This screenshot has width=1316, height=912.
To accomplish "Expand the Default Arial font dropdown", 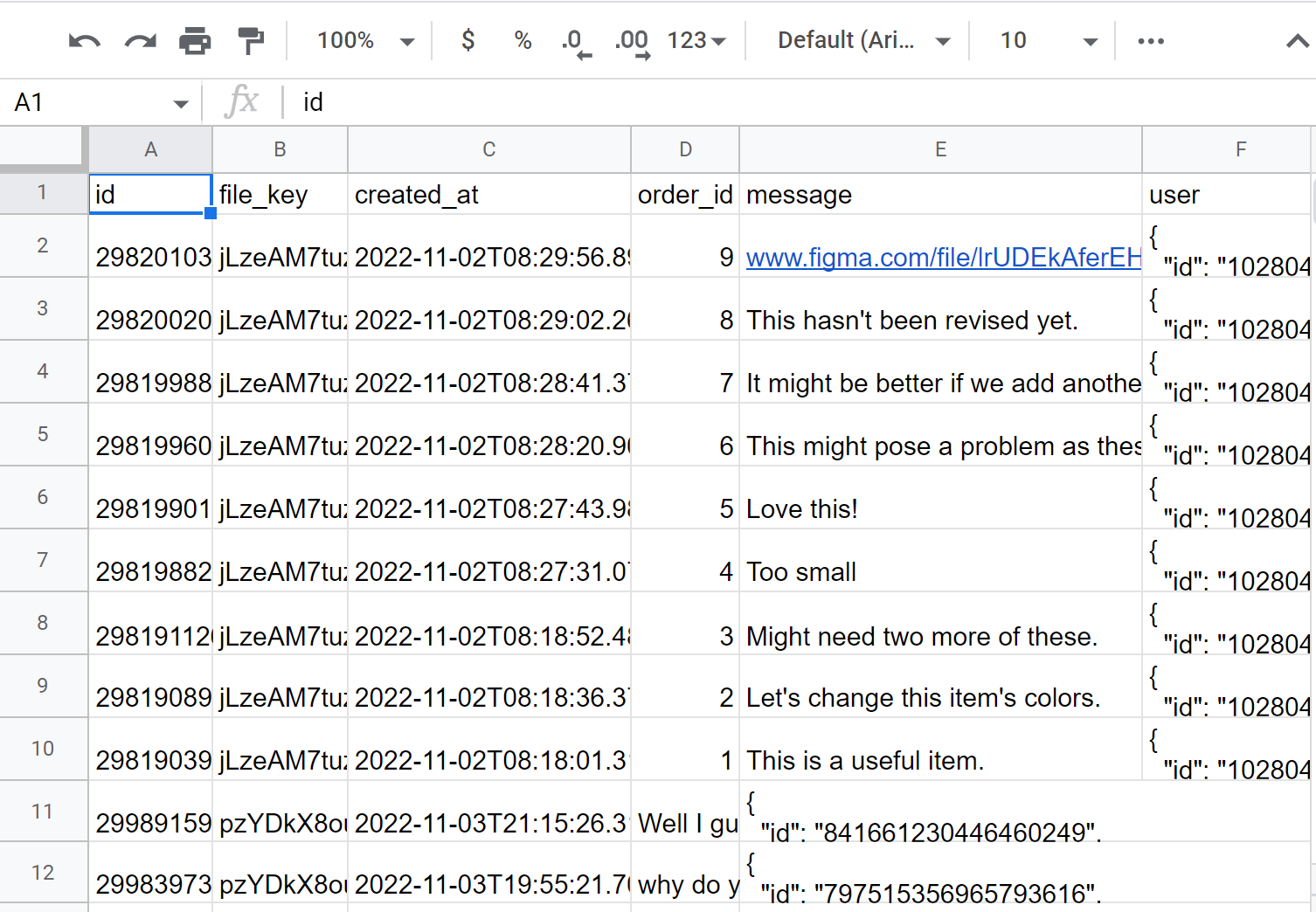I will 863,41.
